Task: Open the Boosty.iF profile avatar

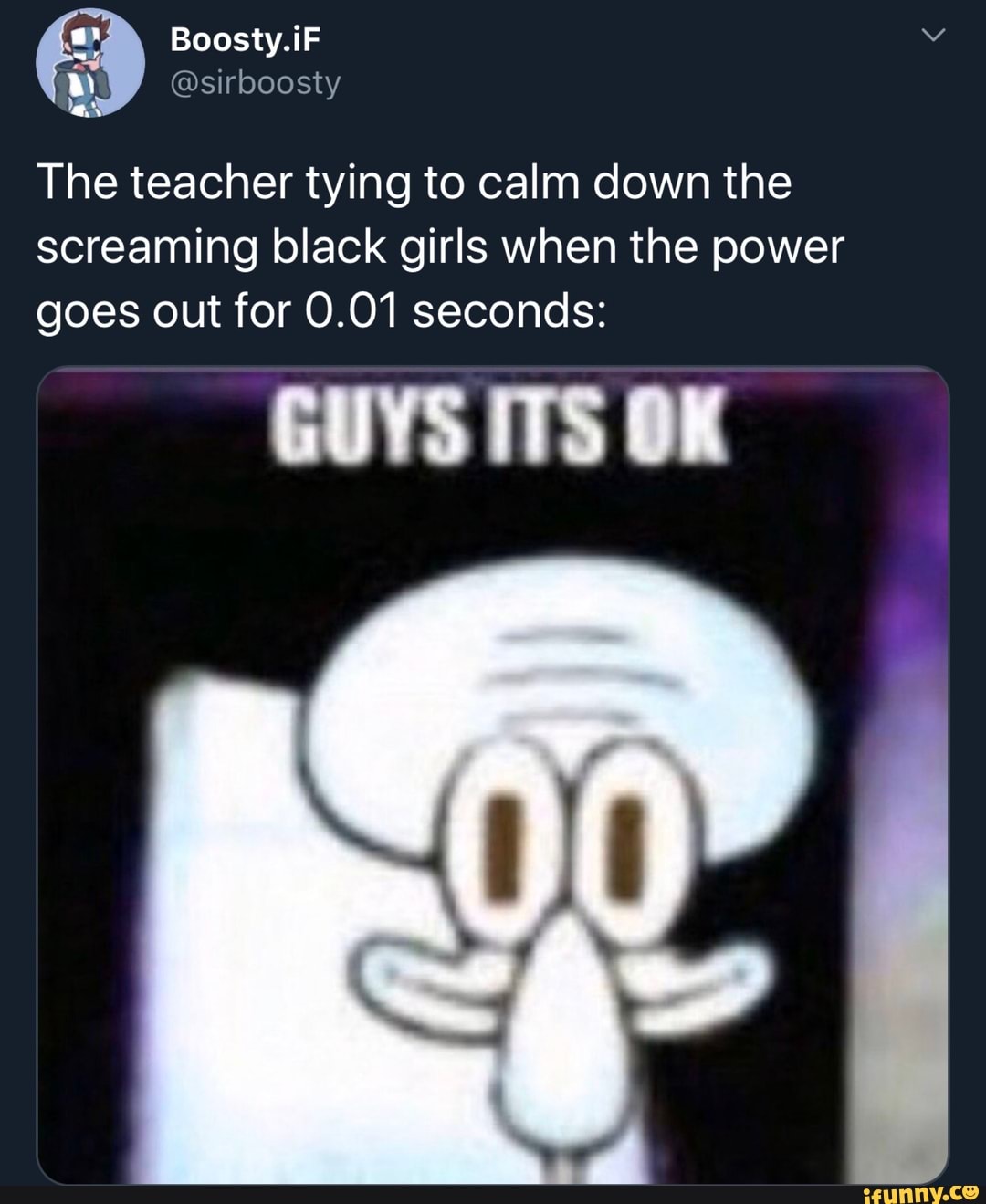Action: tap(90, 63)
